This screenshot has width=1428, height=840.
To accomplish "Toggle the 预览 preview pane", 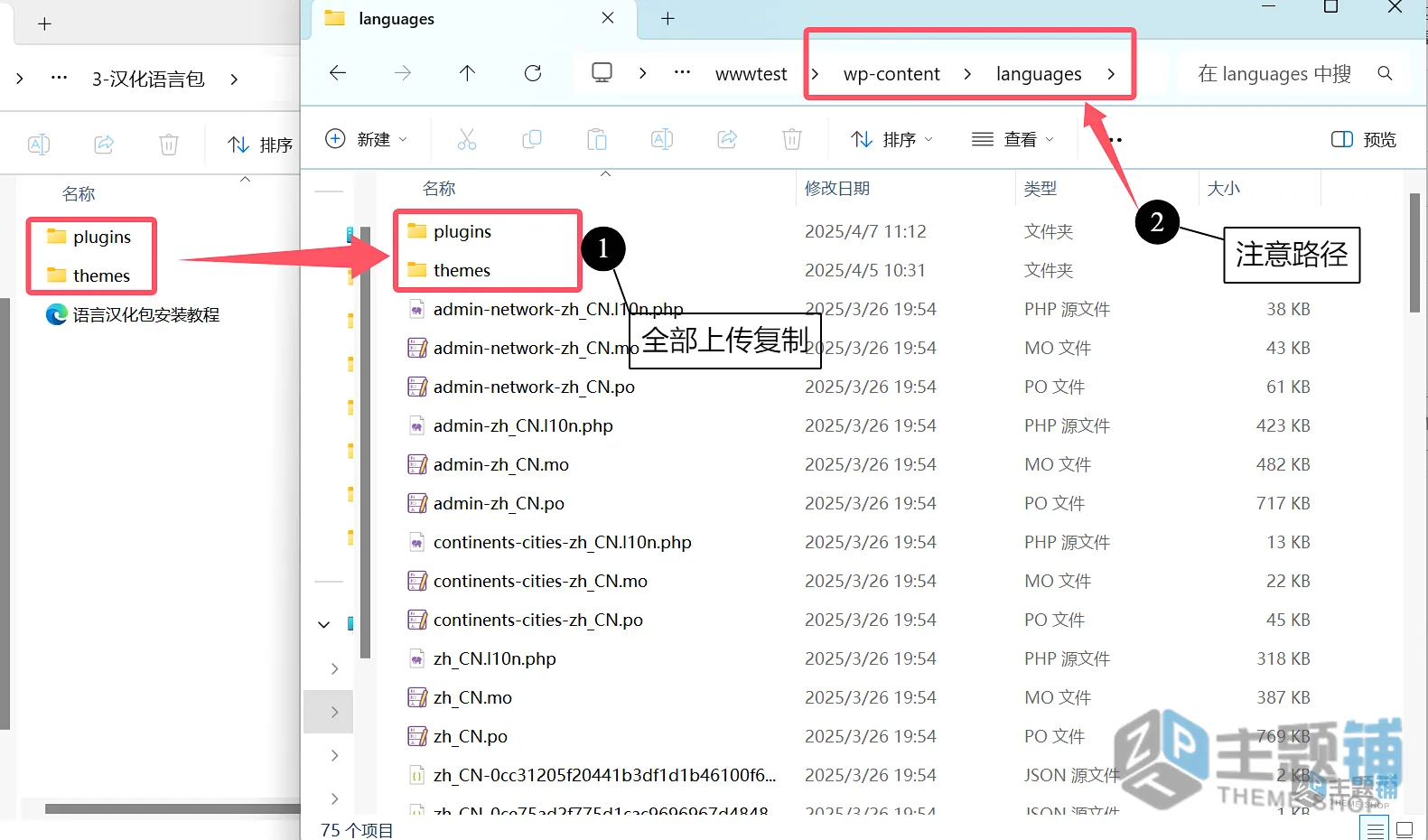I will [x=1364, y=139].
